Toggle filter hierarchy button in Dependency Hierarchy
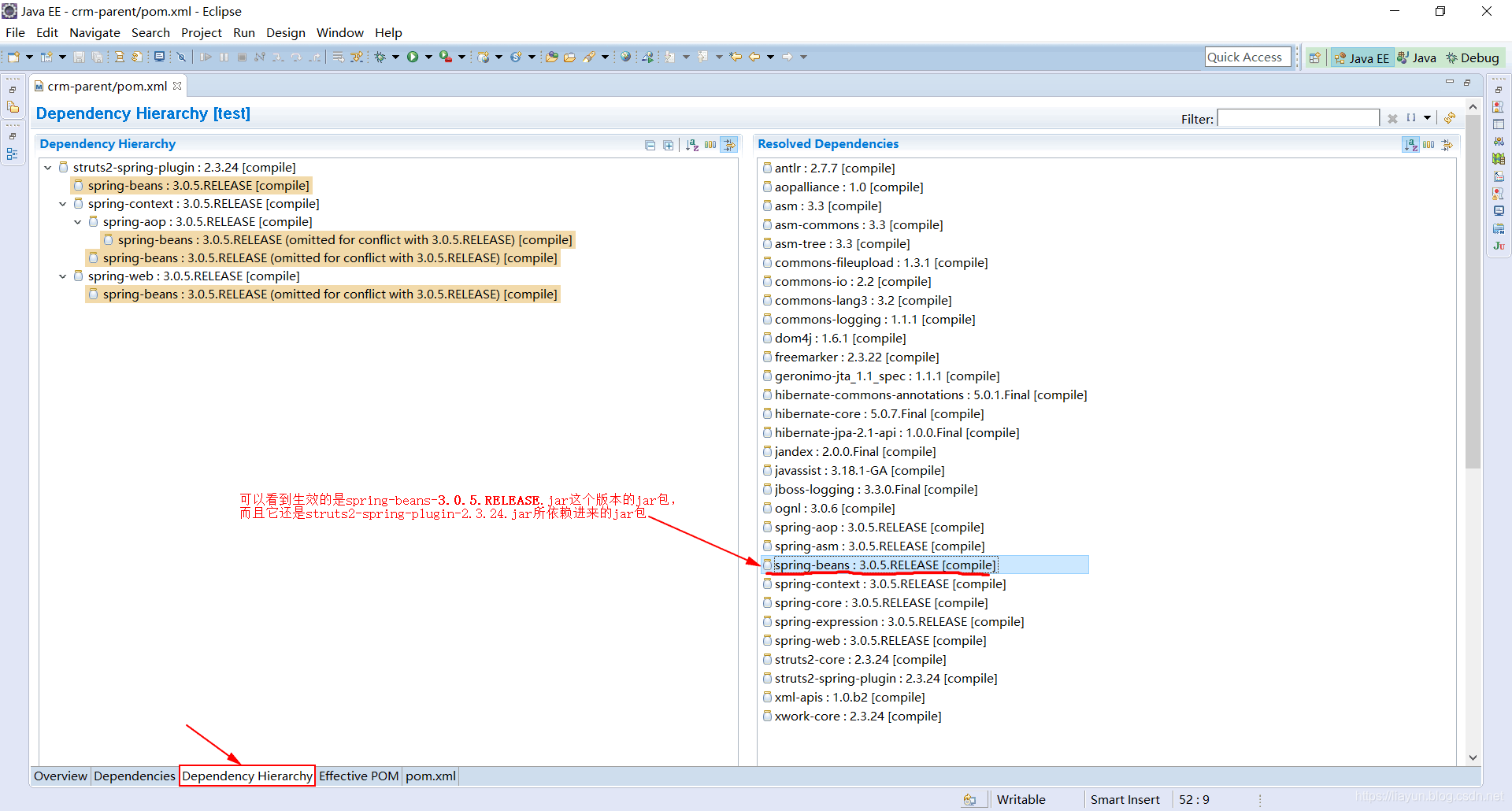The height and width of the screenshot is (811, 1512). pyautogui.click(x=729, y=145)
